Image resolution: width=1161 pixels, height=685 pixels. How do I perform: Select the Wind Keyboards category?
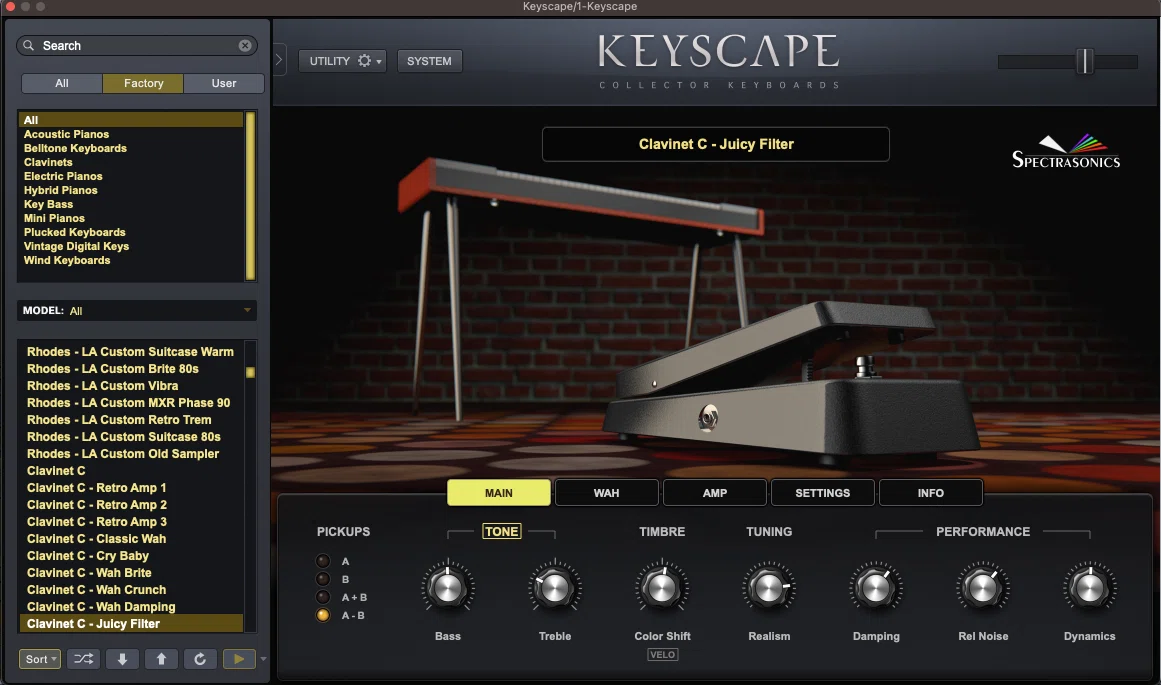[67, 261]
